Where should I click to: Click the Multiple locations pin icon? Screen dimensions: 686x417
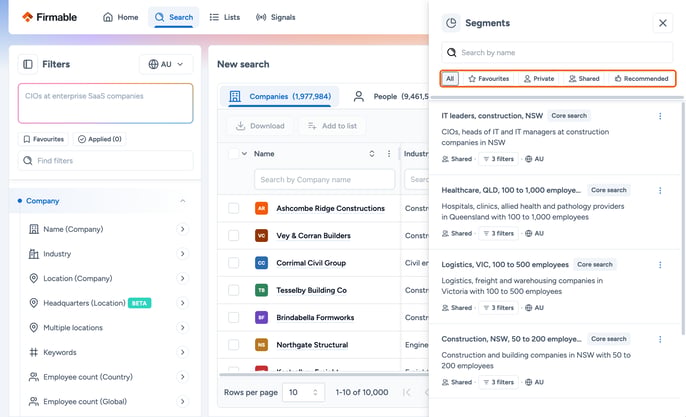click(x=34, y=328)
